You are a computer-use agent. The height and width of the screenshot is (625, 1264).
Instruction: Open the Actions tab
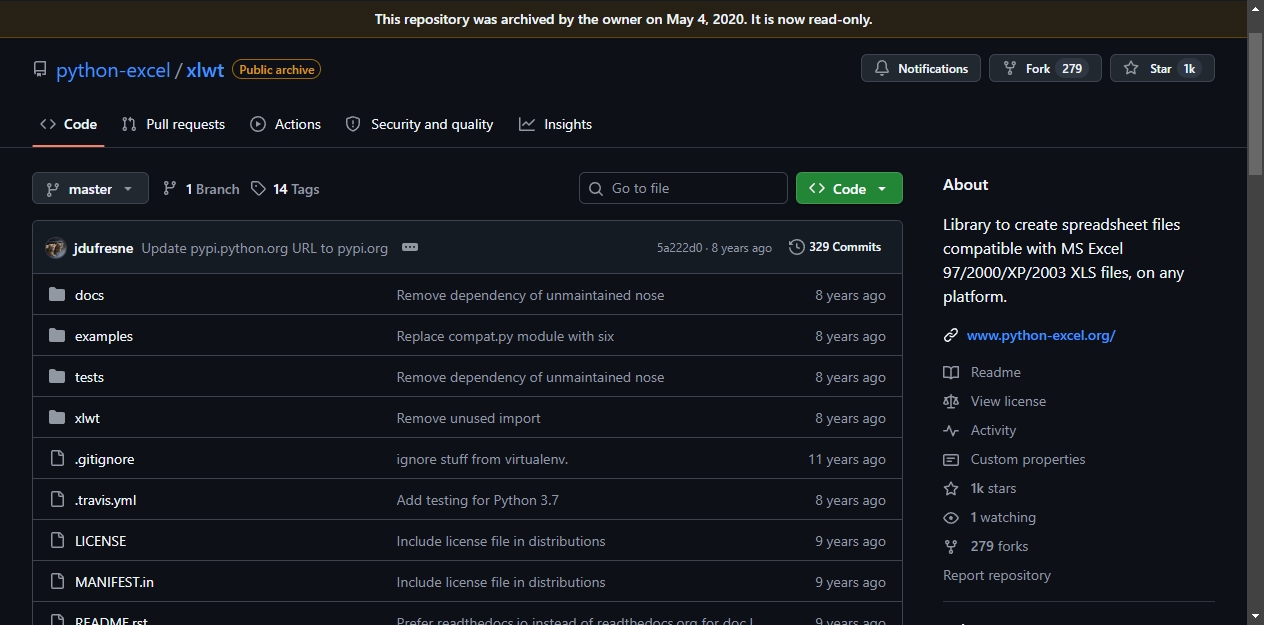coord(286,124)
